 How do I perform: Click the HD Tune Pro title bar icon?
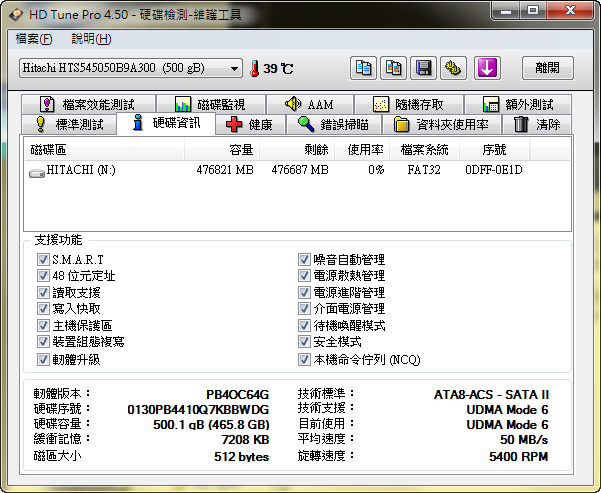click(16, 15)
